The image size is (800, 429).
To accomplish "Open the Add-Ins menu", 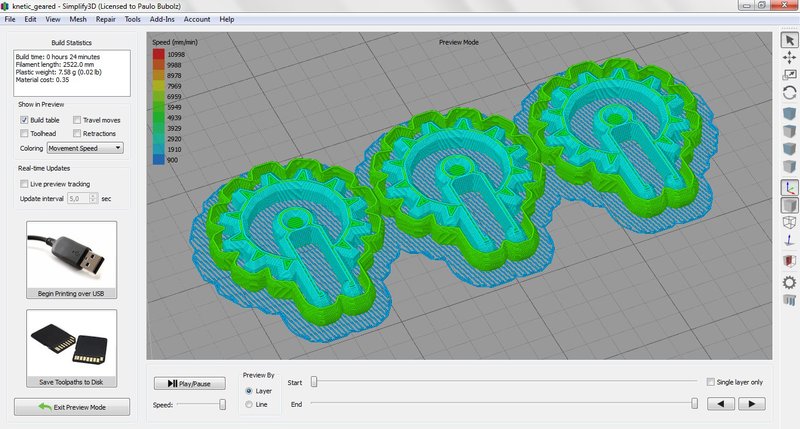I will click(162, 19).
